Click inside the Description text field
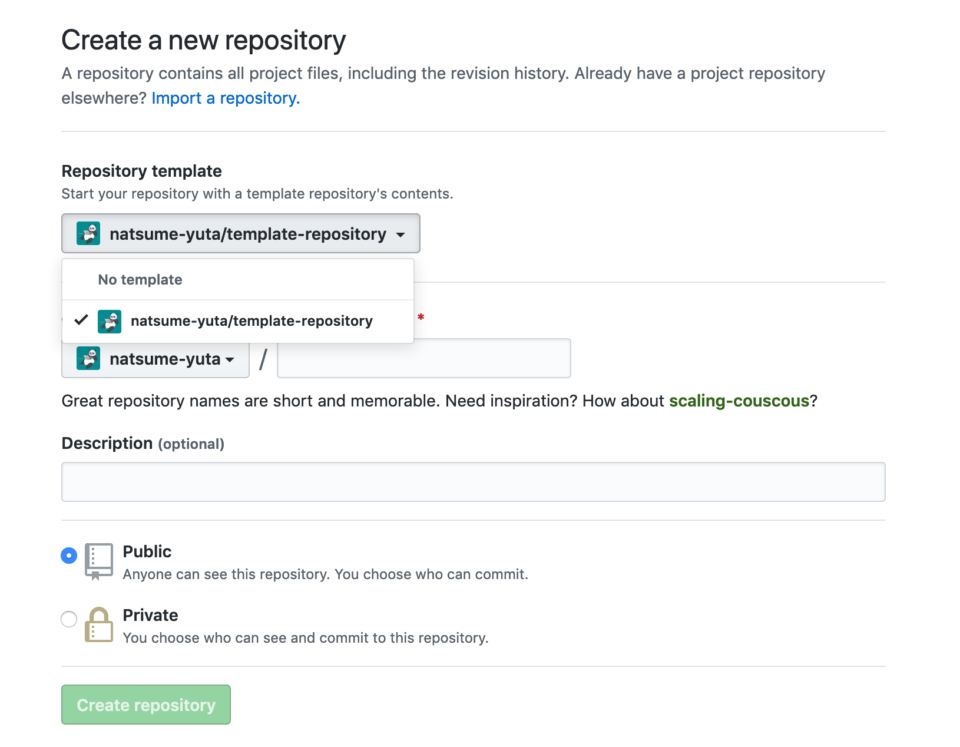This screenshot has width=960, height=747. tap(473, 481)
